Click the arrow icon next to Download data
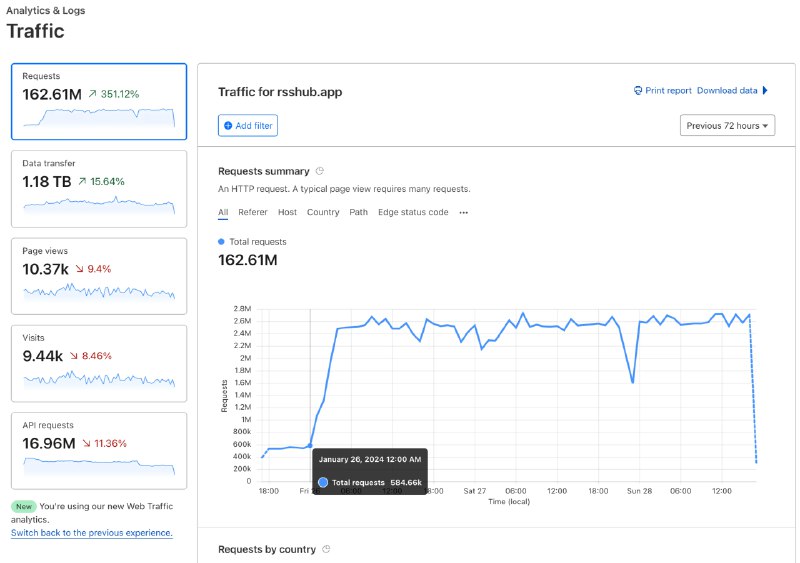Viewport: 800px width, 563px height. [x=765, y=91]
